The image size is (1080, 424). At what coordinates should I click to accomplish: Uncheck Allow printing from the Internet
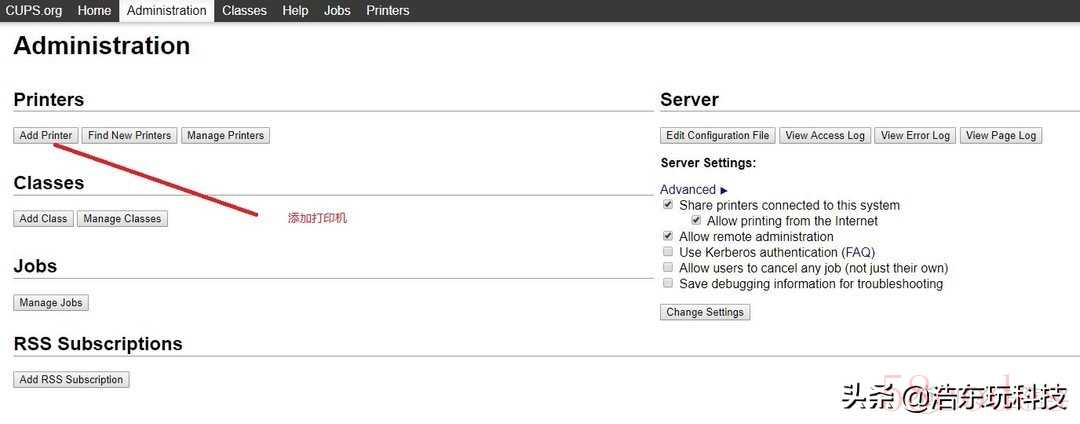[696, 220]
